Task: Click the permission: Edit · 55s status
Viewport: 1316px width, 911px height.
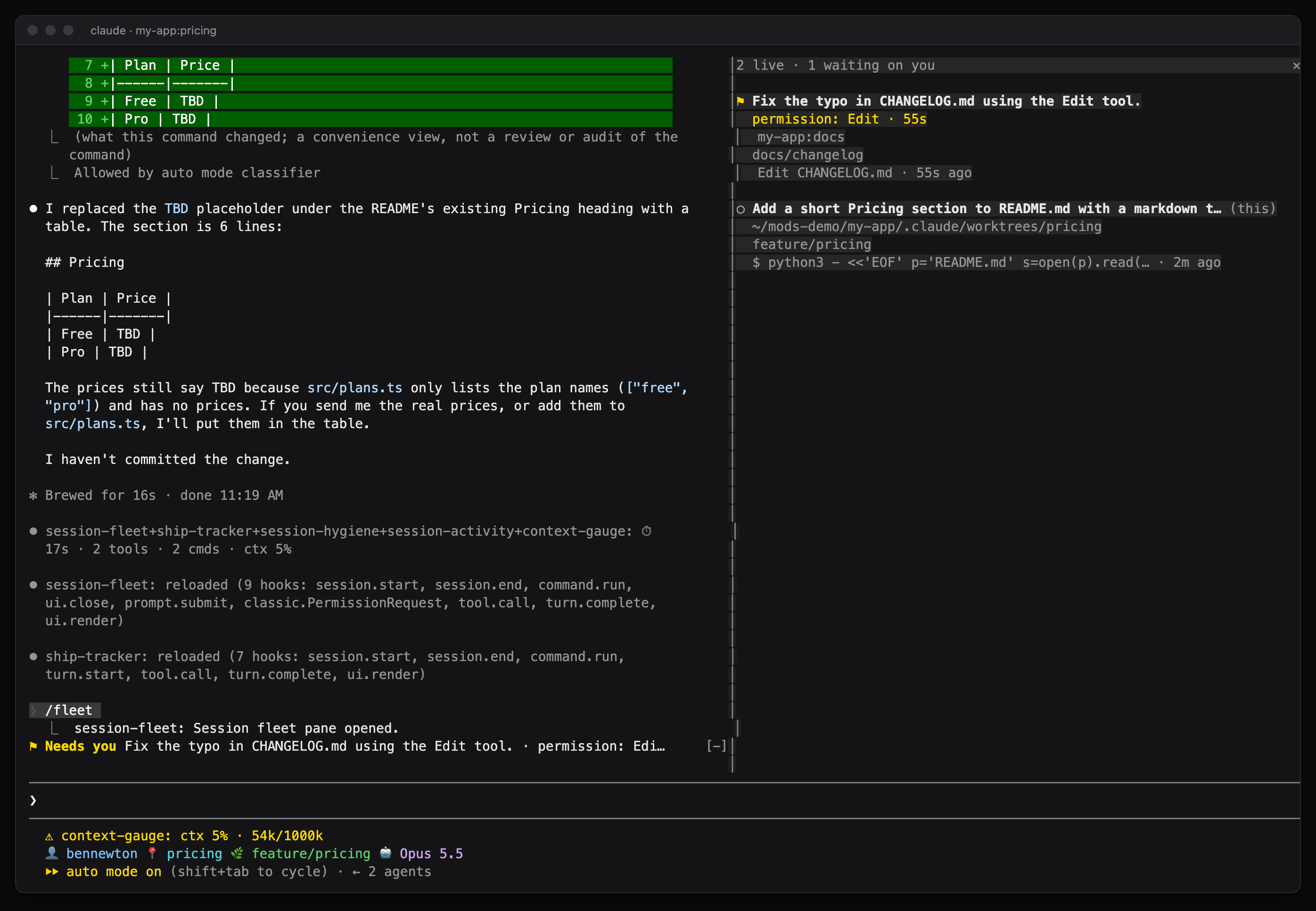Action: [839, 119]
